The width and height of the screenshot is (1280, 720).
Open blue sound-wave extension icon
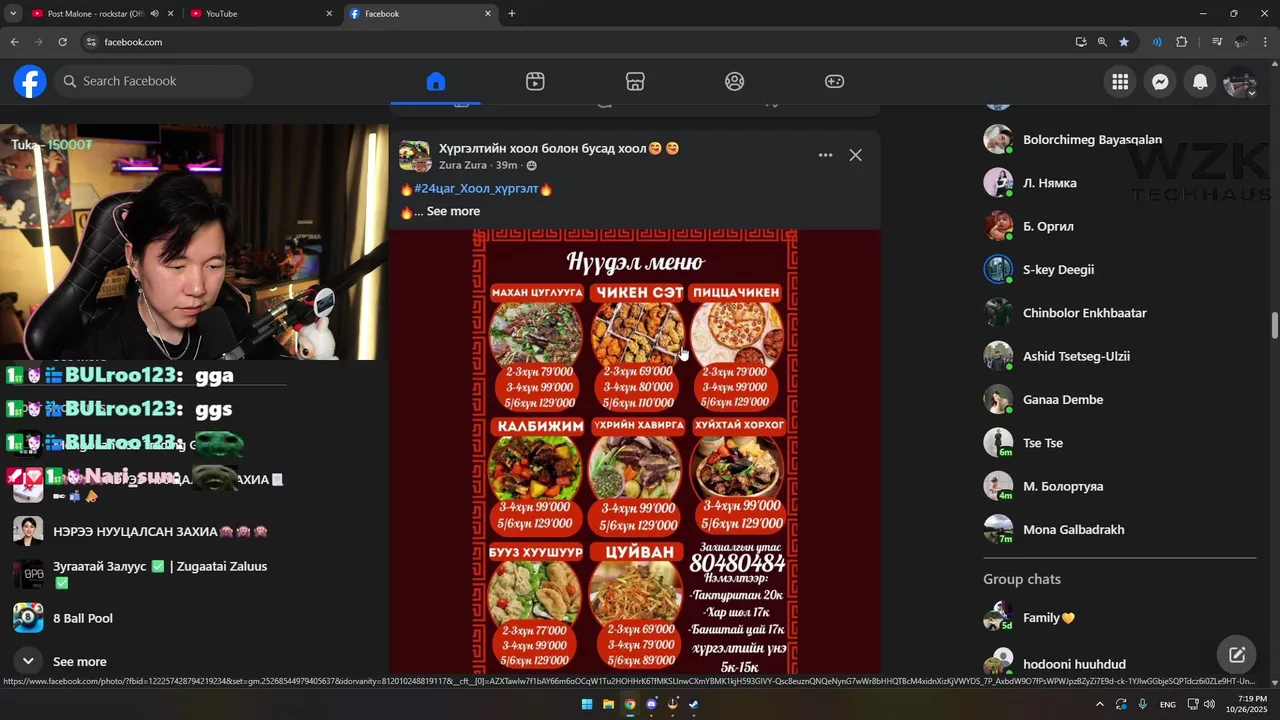(x=1157, y=42)
